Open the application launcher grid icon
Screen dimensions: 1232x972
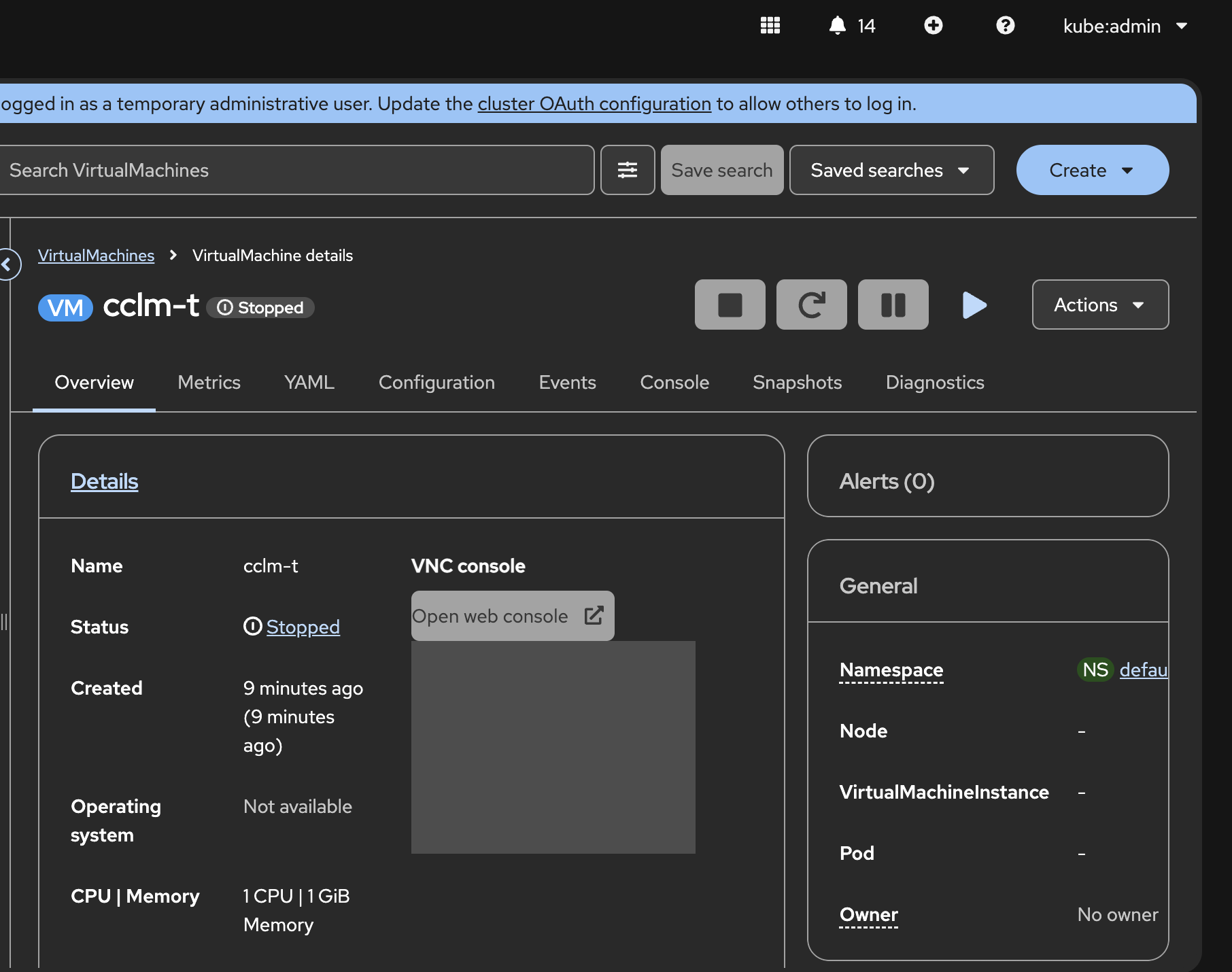[x=770, y=26]
